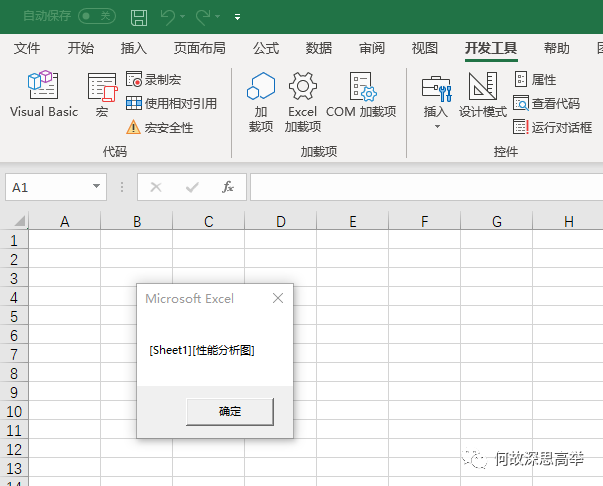Undo the last action
603x486 pixels.
[x=168, y=17]
